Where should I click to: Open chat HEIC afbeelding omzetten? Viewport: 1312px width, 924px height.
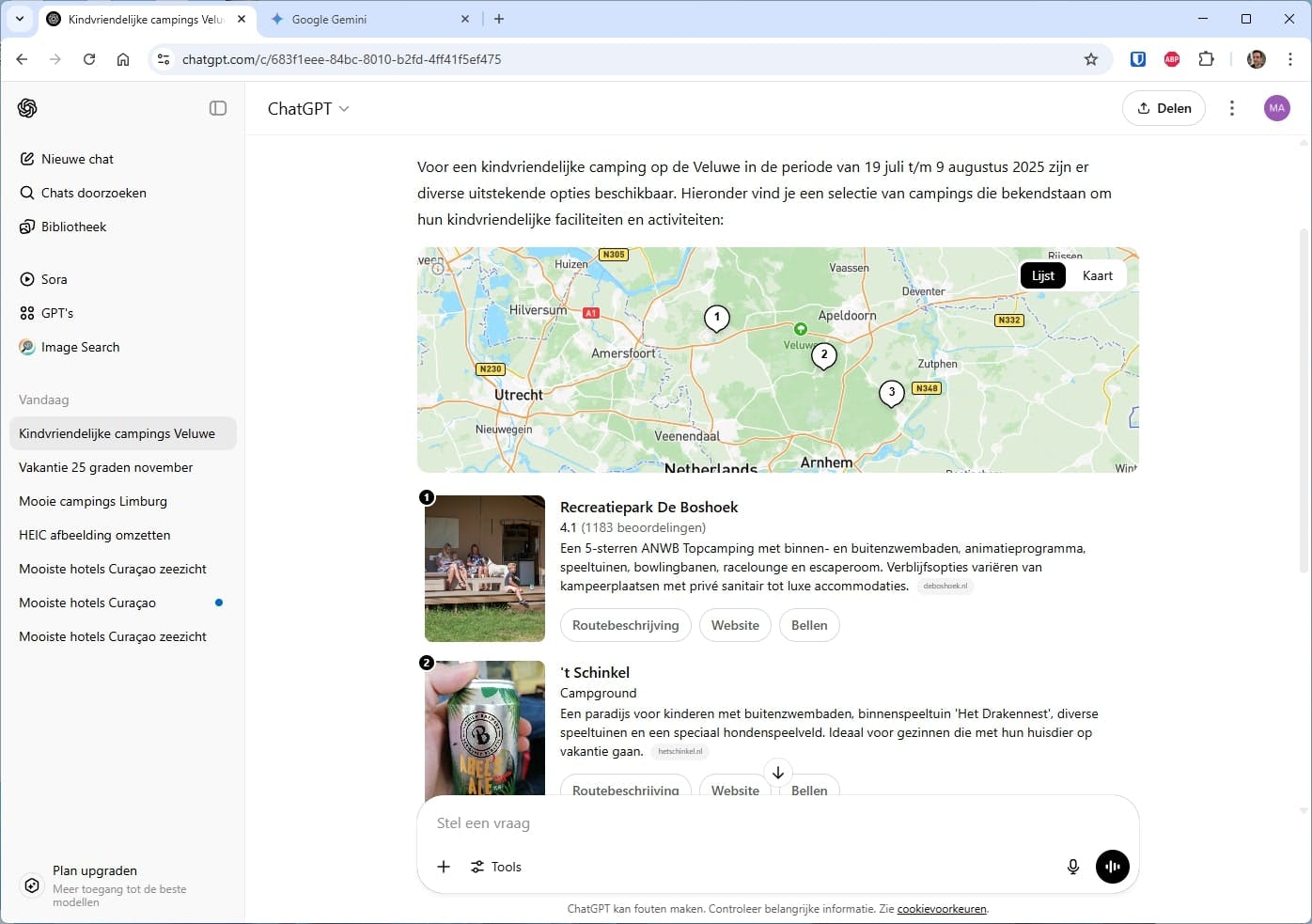[122, 535]
